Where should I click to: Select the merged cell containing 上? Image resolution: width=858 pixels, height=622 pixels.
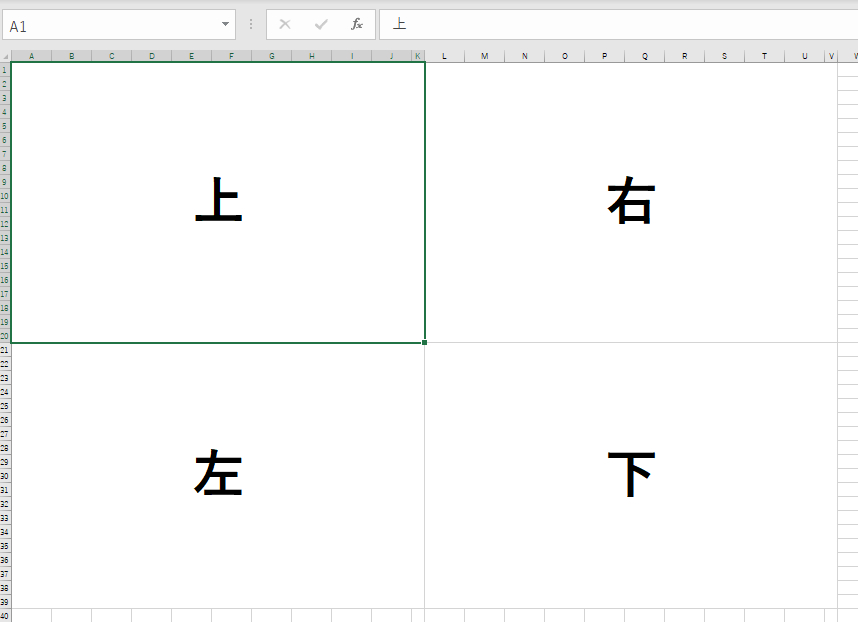point(218,200)
